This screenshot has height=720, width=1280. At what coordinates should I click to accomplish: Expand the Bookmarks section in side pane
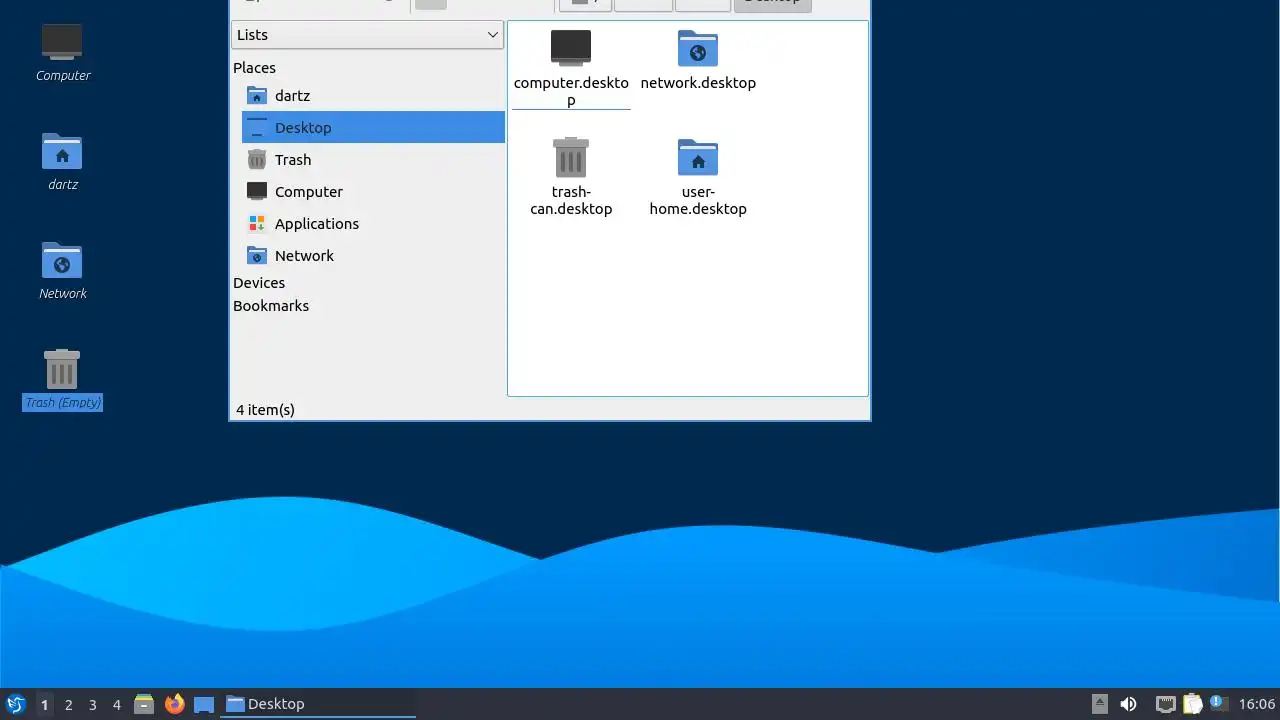pyautogui.click(x=271, y=306)
